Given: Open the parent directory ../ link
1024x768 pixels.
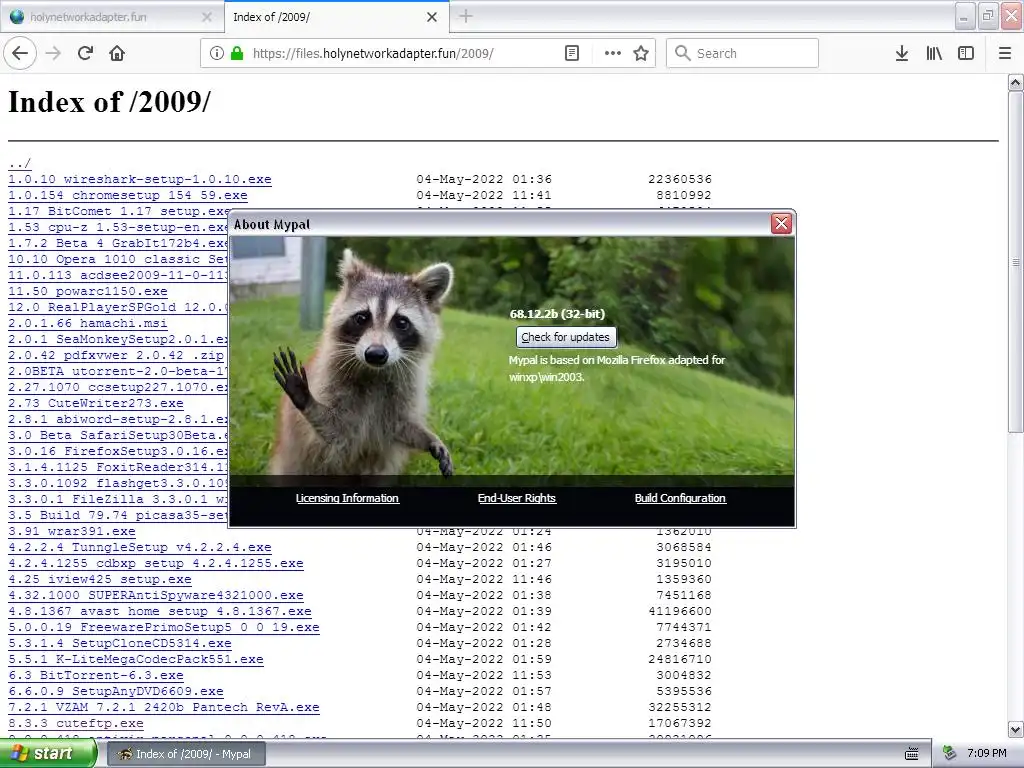Looking at the screenshot, I should (x=20, y=163).
